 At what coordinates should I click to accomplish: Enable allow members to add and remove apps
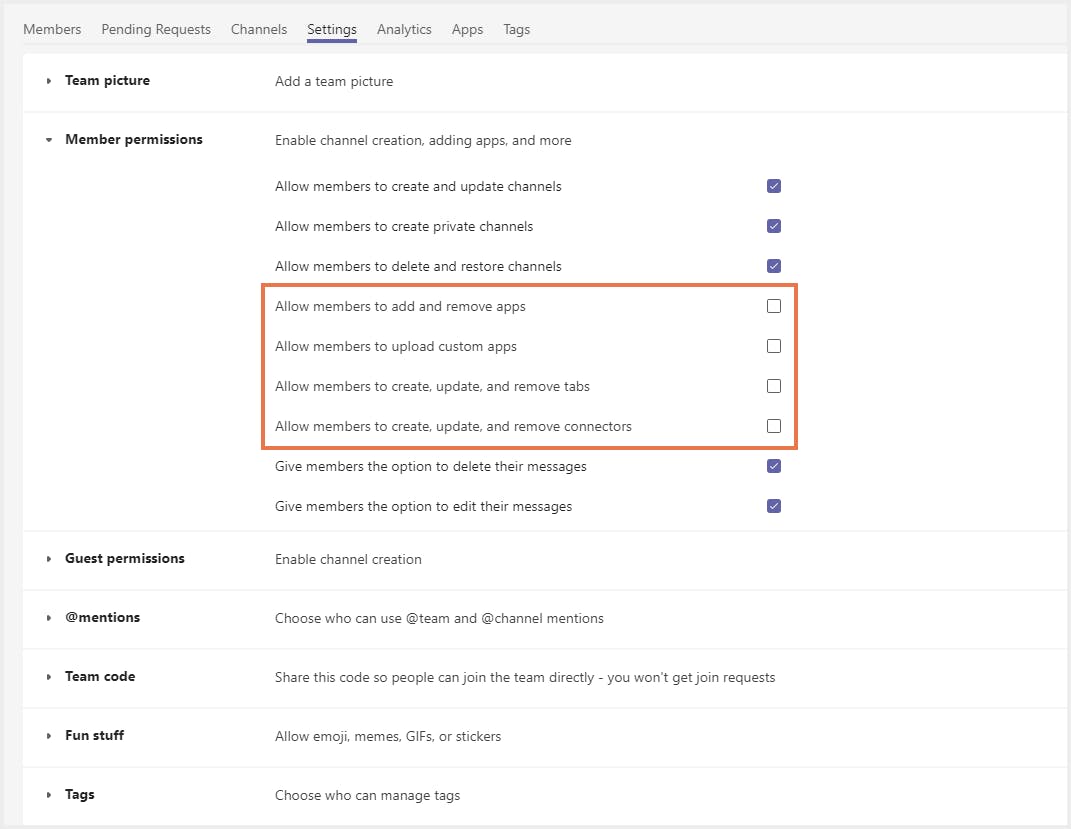click(x=774, y=306)
